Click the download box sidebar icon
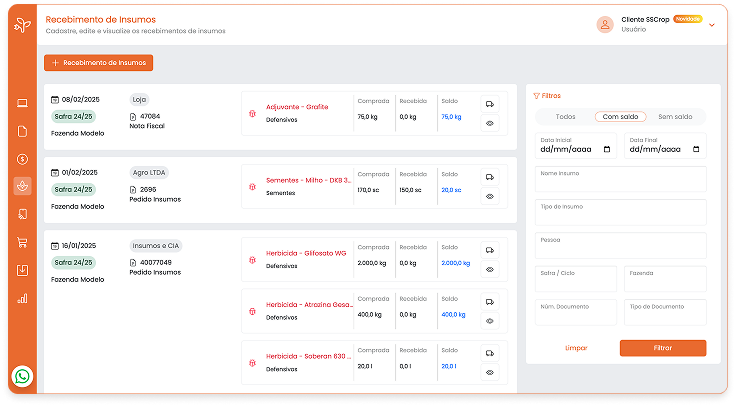736x406 pixels. pos(22,270)
